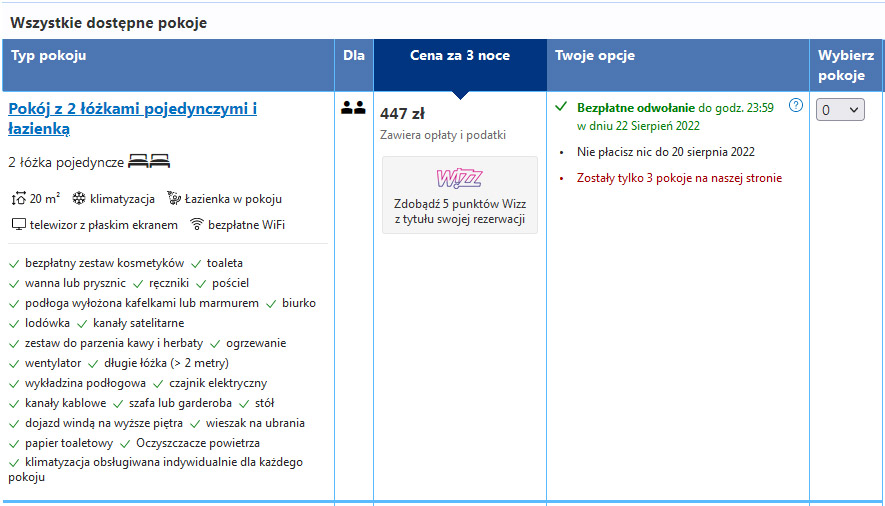The image size is (885, 506).
Task: Click 'dojazd windą na wyższe piętra' amenity
Action: pyautogui.click(x=104, y=423)
